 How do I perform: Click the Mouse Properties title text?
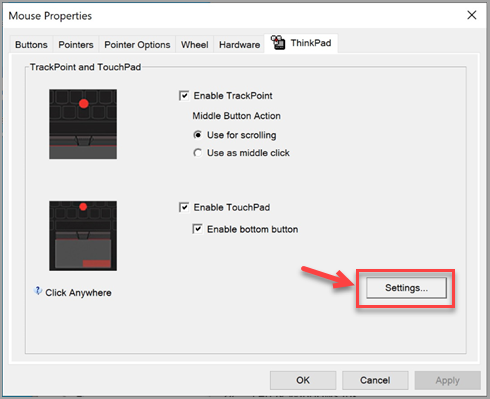point(50,16)
